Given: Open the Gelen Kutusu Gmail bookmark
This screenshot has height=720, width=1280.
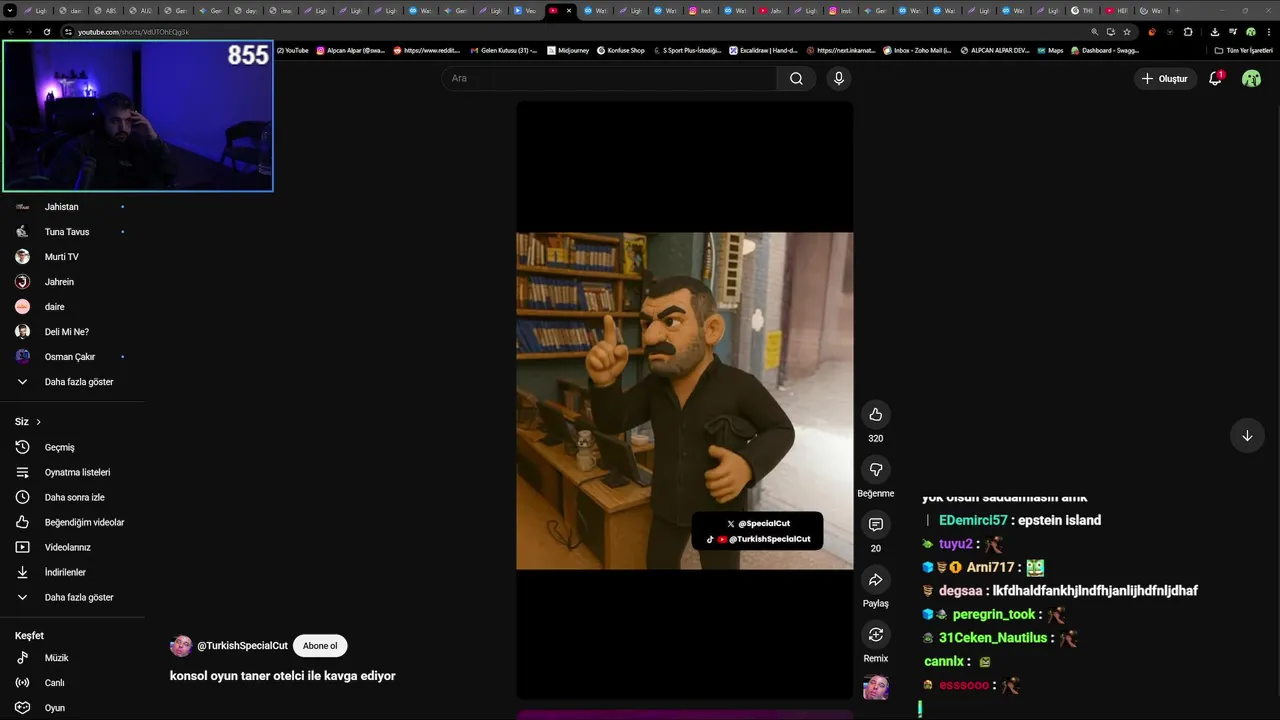Looking at the screenshot, I should coord(503,50).
